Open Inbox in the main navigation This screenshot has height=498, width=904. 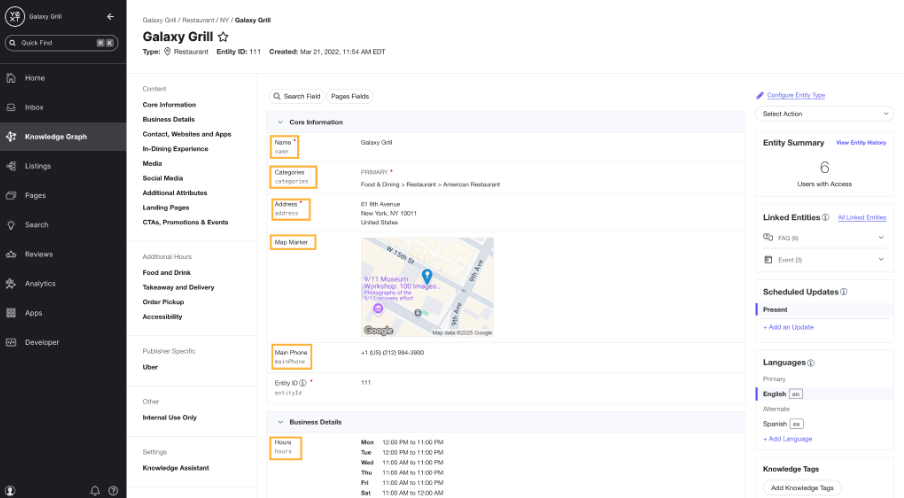(34, 107)
